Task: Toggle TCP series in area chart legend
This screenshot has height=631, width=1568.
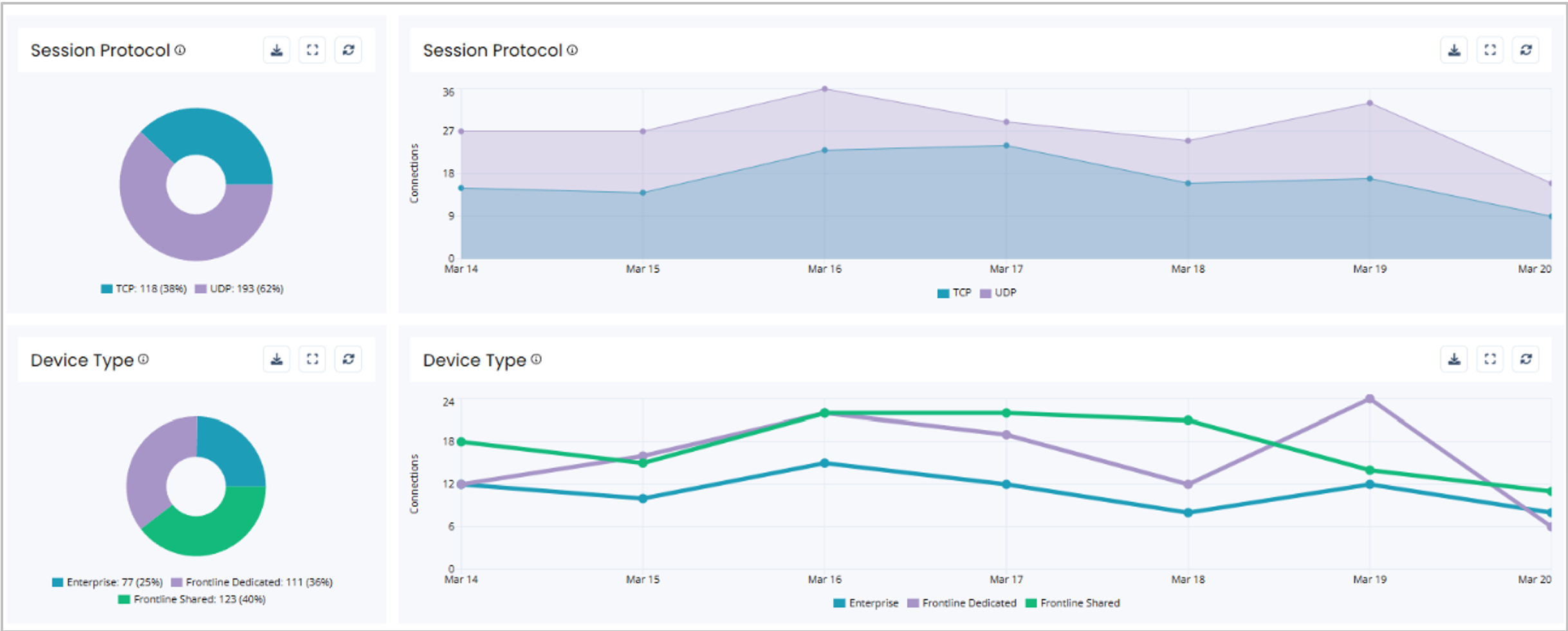Action: pos(954,293)
